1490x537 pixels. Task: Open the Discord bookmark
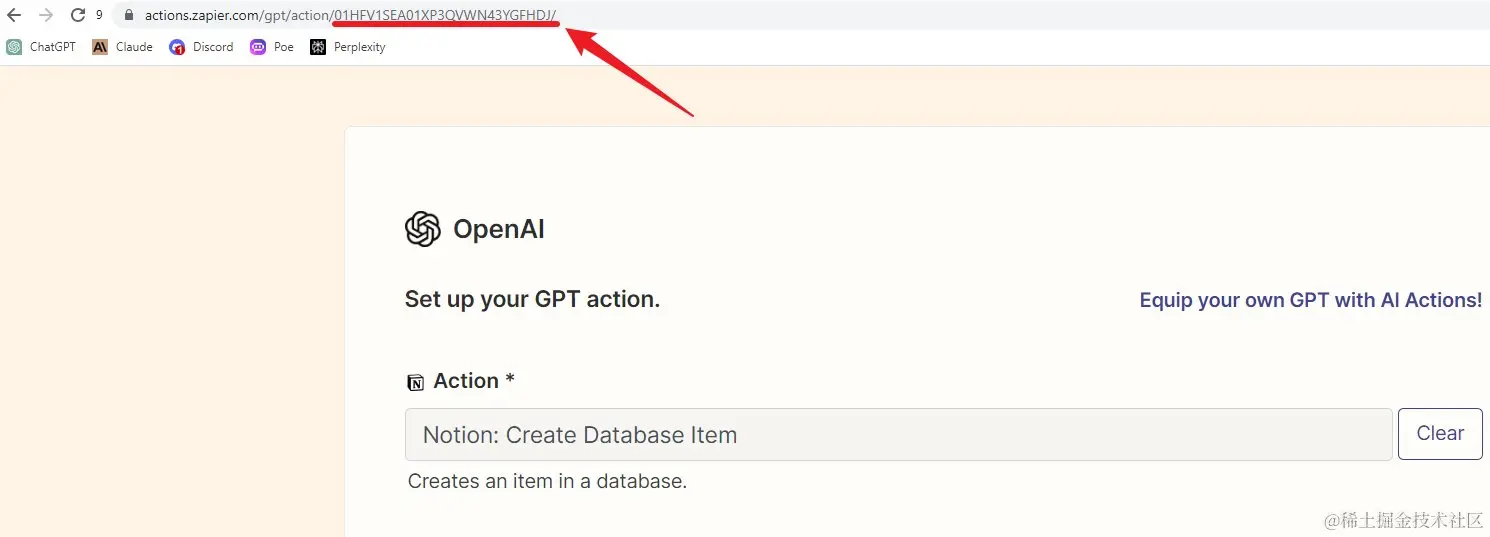tap(201, 47)
